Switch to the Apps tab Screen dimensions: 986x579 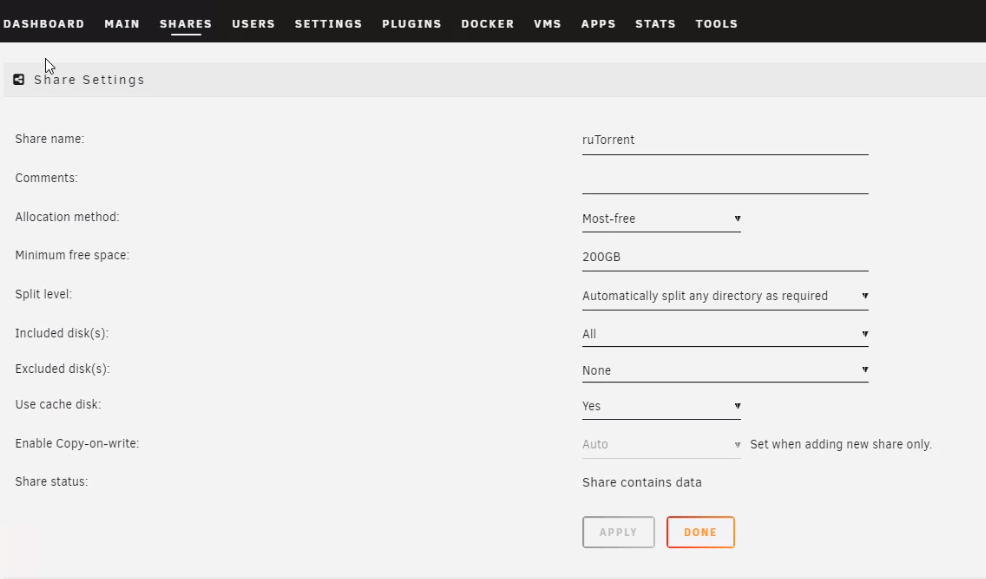[598, 24]
